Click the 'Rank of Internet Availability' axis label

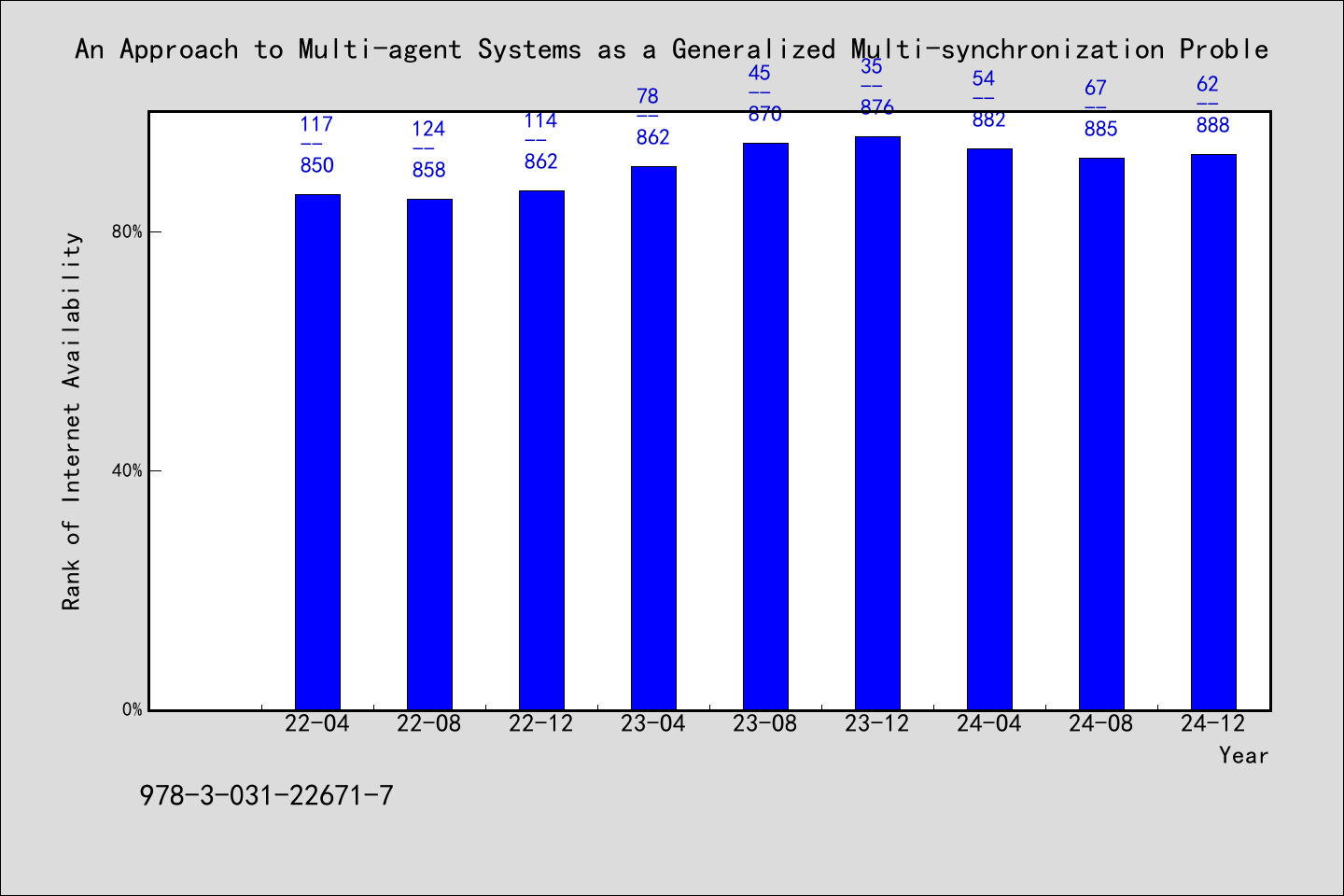coord(72,421)
